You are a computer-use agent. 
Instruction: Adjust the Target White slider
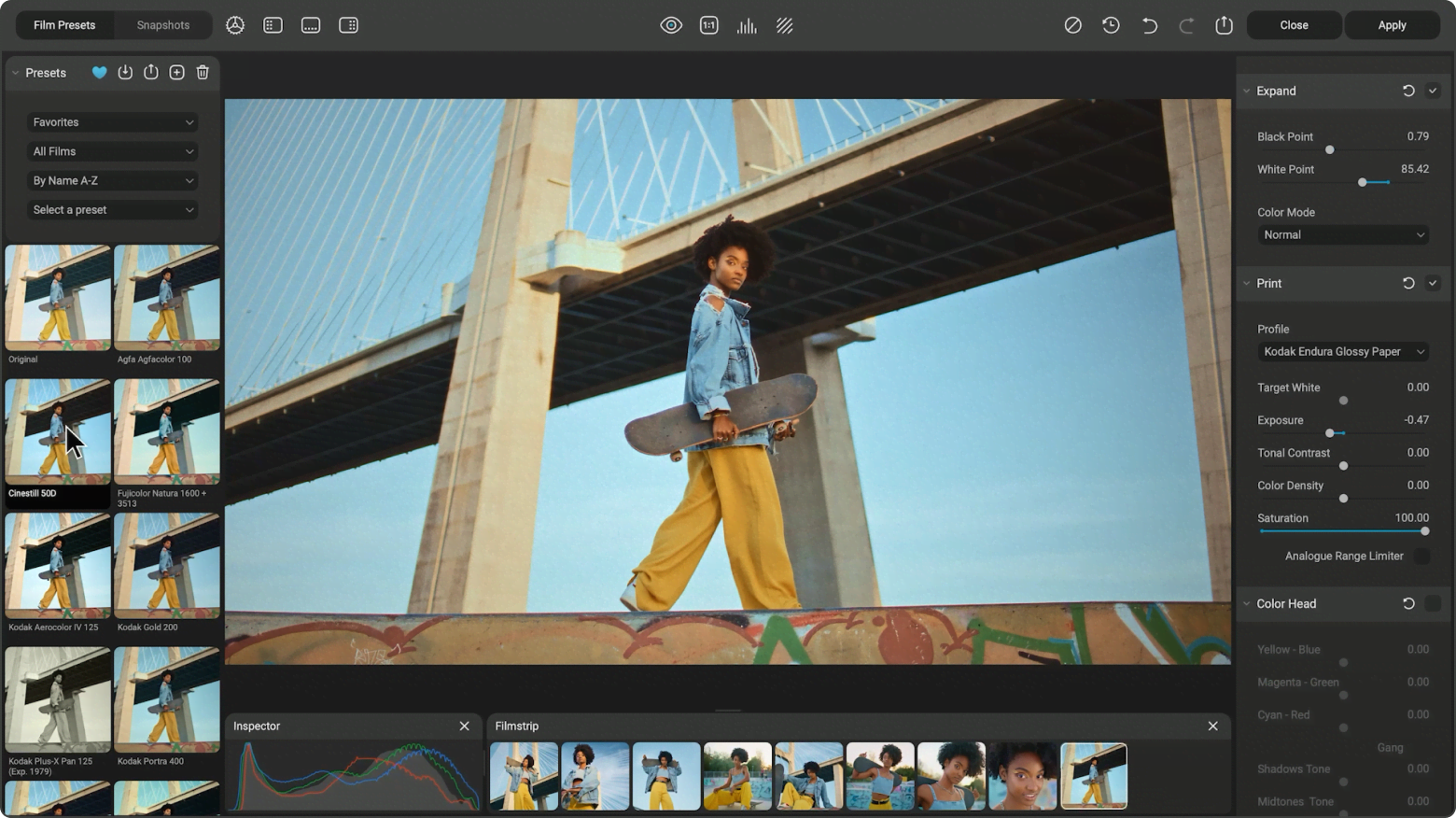click(1344, 401)
